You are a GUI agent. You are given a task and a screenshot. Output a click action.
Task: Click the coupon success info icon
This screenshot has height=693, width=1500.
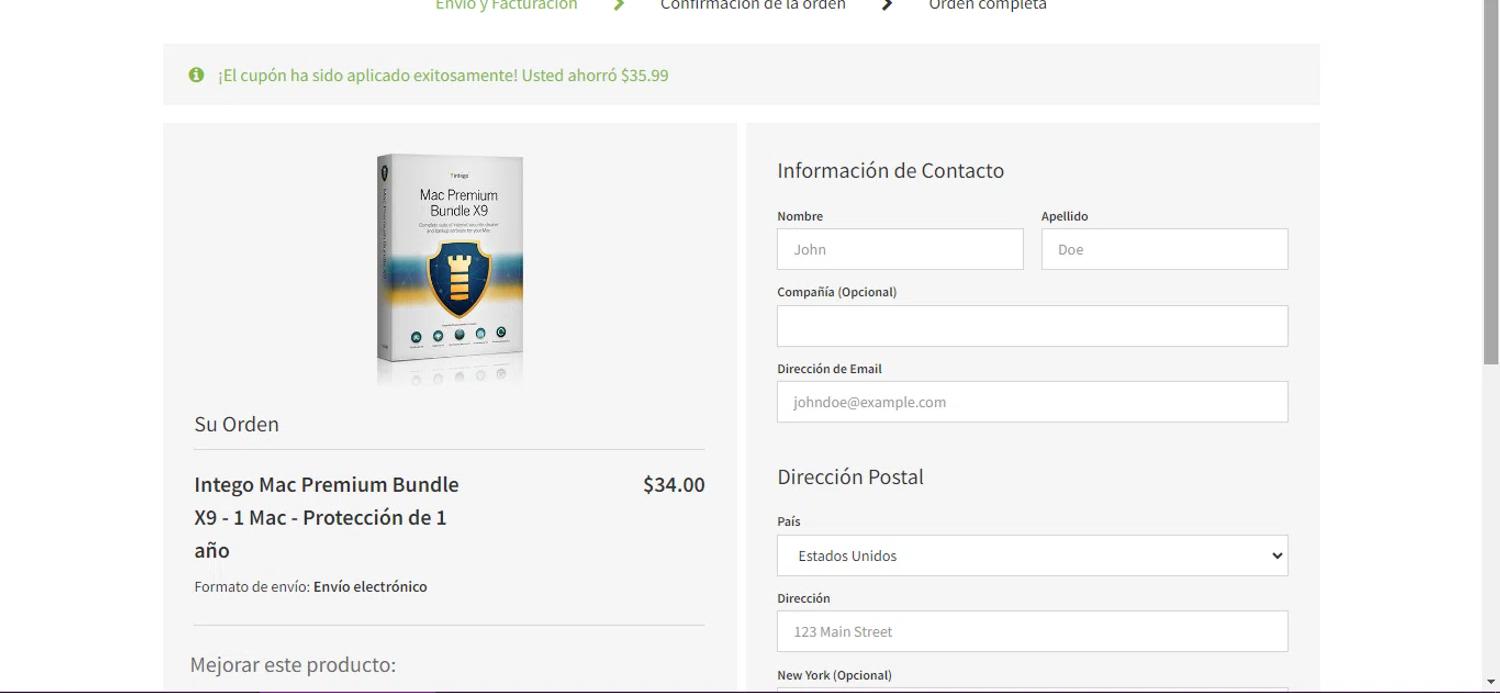[x=196, y=75]
